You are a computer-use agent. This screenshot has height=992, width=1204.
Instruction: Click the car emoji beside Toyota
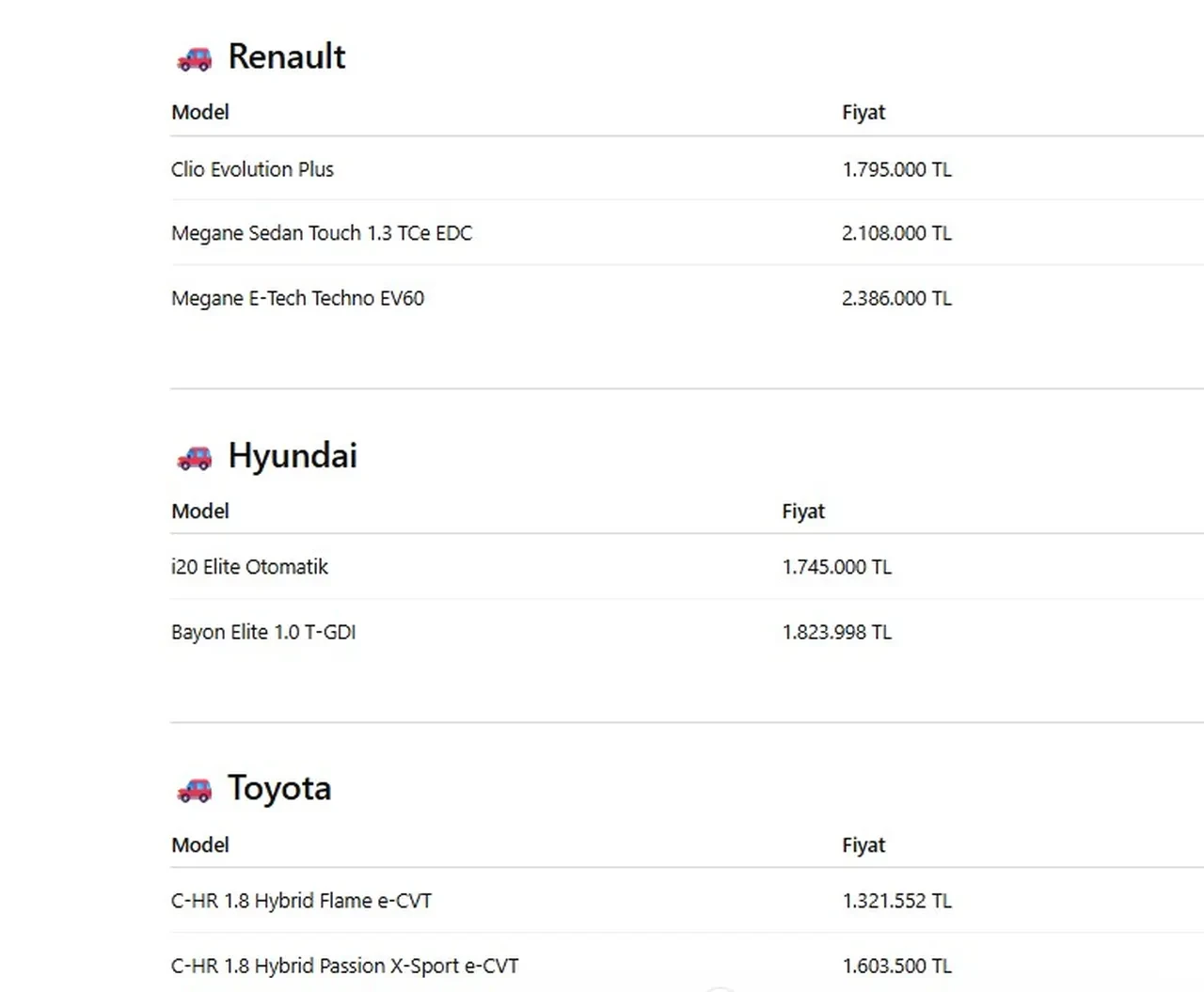point(195,791)
